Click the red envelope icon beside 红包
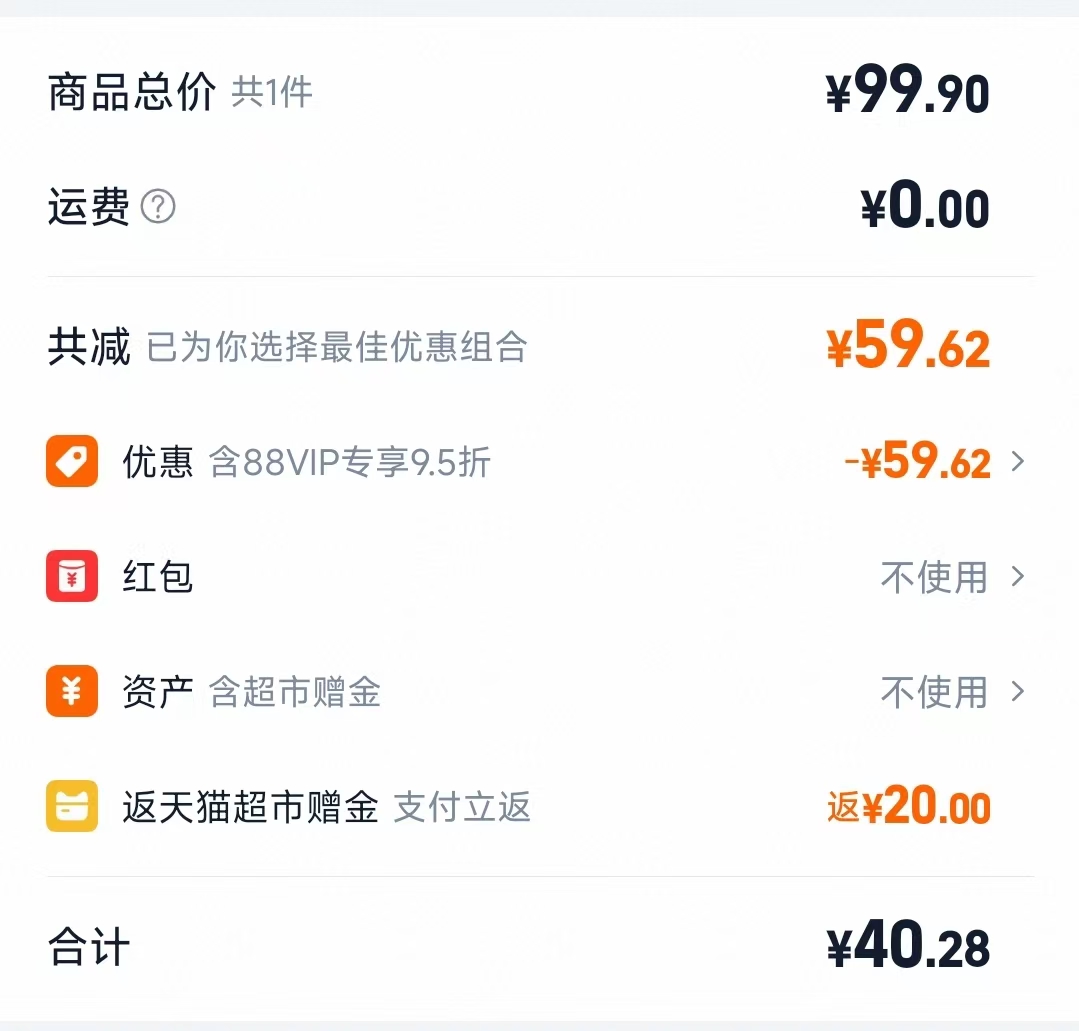 coord(71,577)
